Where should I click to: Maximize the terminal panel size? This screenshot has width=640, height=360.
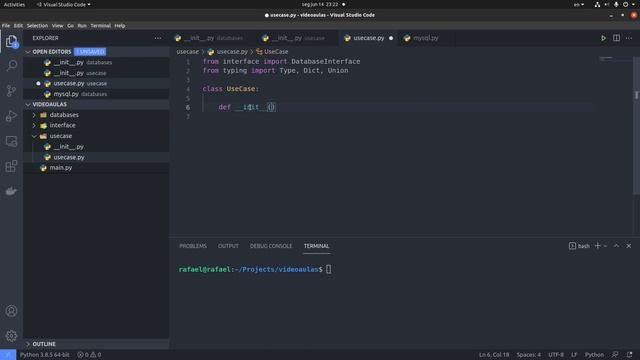(x=616, y=246)
